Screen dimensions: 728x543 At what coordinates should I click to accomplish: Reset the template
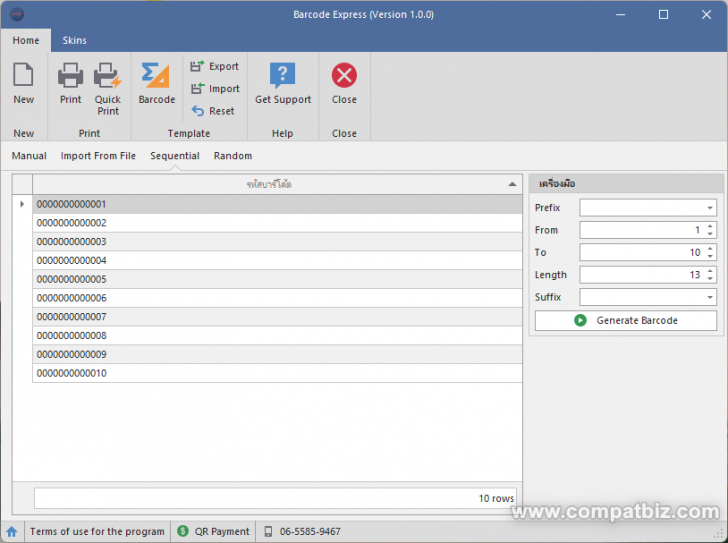click(213, 111)
